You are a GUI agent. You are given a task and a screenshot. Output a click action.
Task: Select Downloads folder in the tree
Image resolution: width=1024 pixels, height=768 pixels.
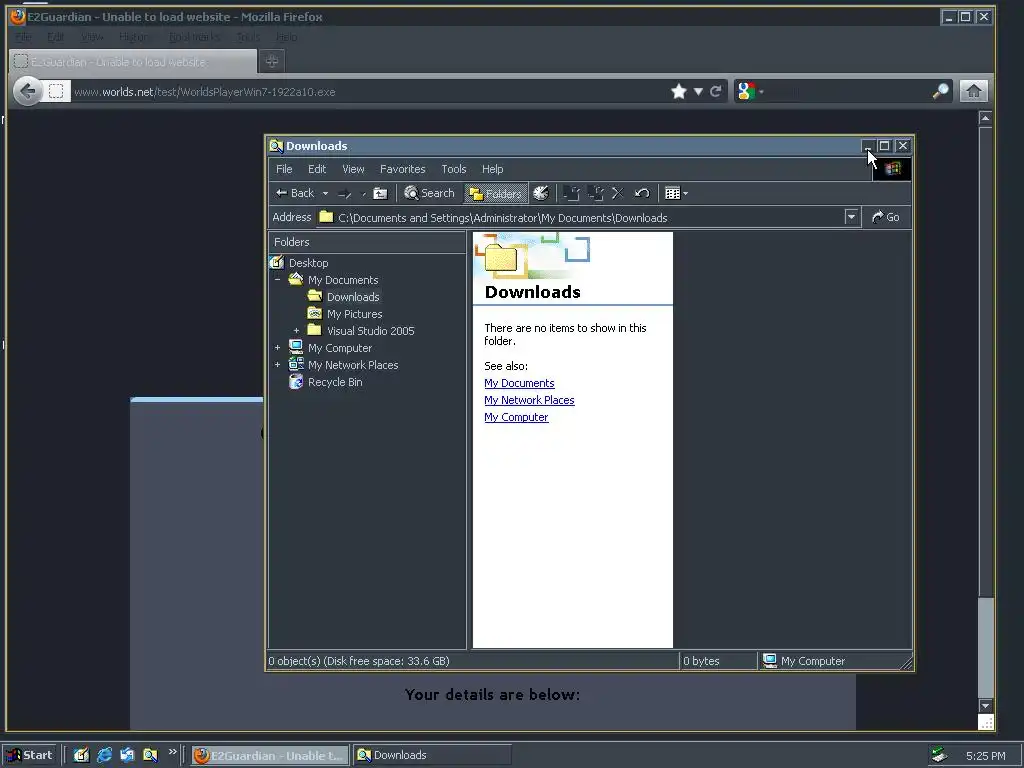(353, 297)
